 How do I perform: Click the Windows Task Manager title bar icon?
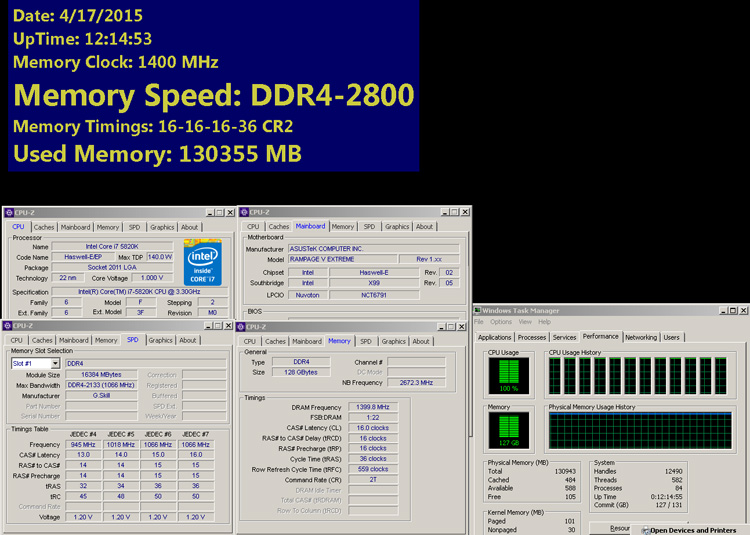click(477, 310)
